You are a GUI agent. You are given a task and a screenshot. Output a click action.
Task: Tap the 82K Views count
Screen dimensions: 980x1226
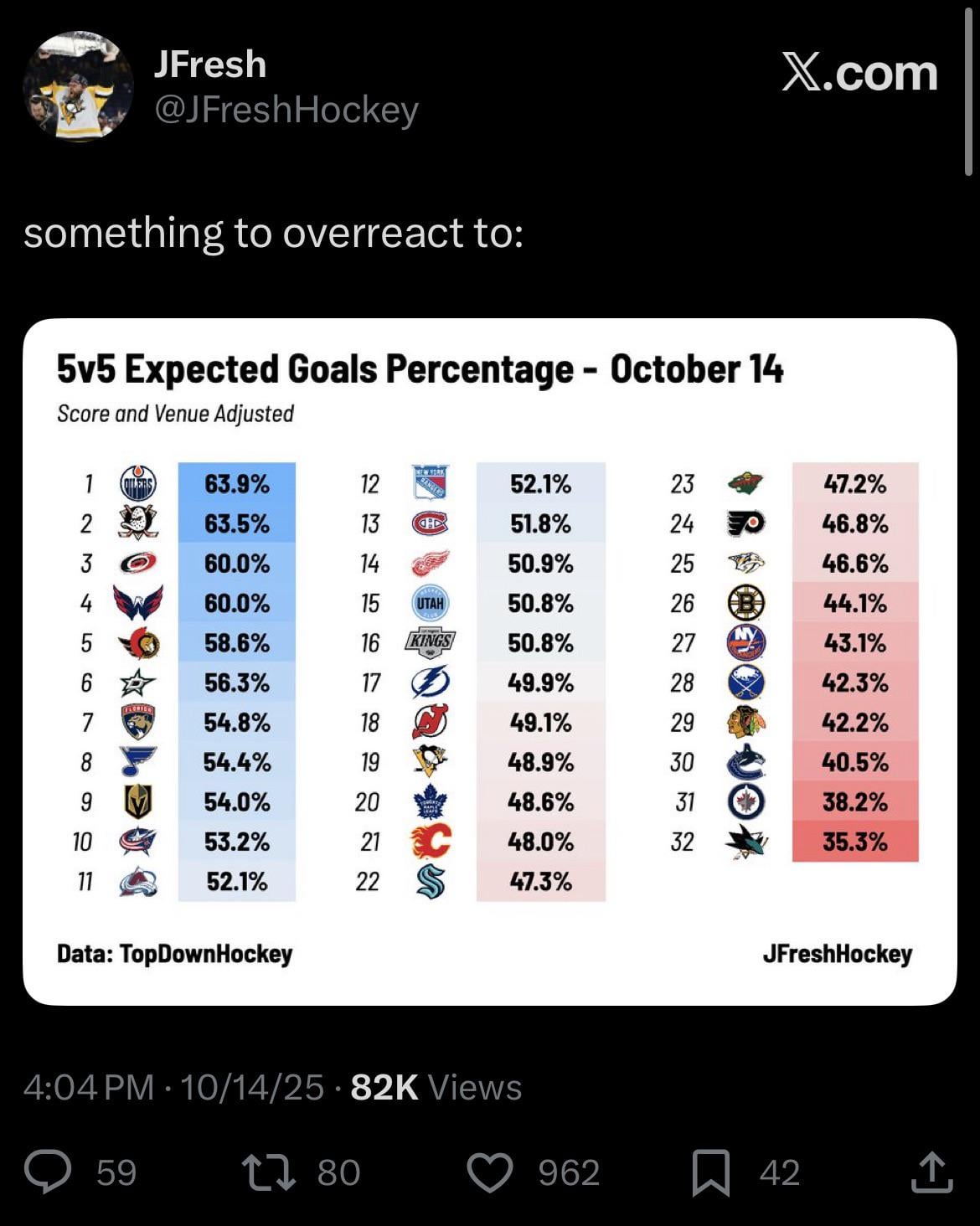[x=436, y=1087]
